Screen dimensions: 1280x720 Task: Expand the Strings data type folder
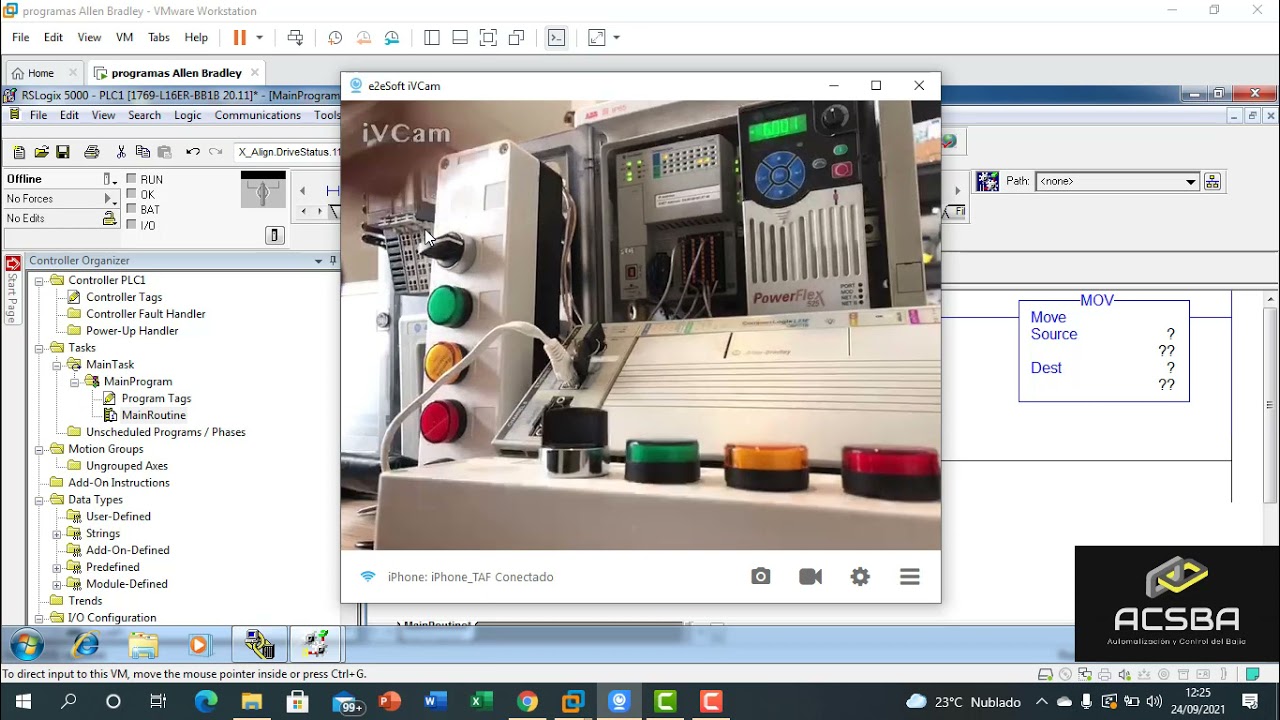pyautogui.click(x=57, y=534)
